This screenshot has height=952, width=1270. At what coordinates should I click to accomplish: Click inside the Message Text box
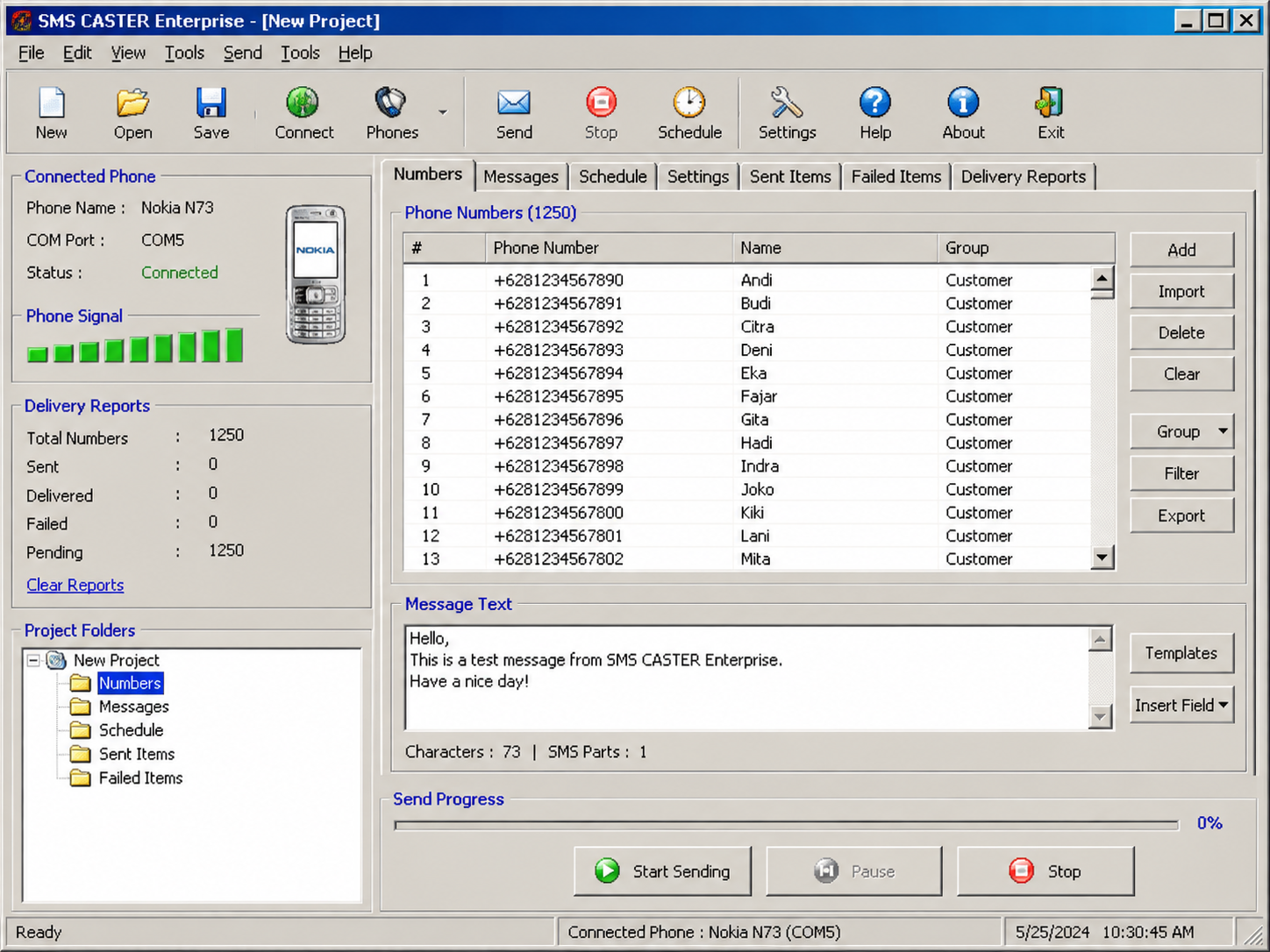point(746,678)
